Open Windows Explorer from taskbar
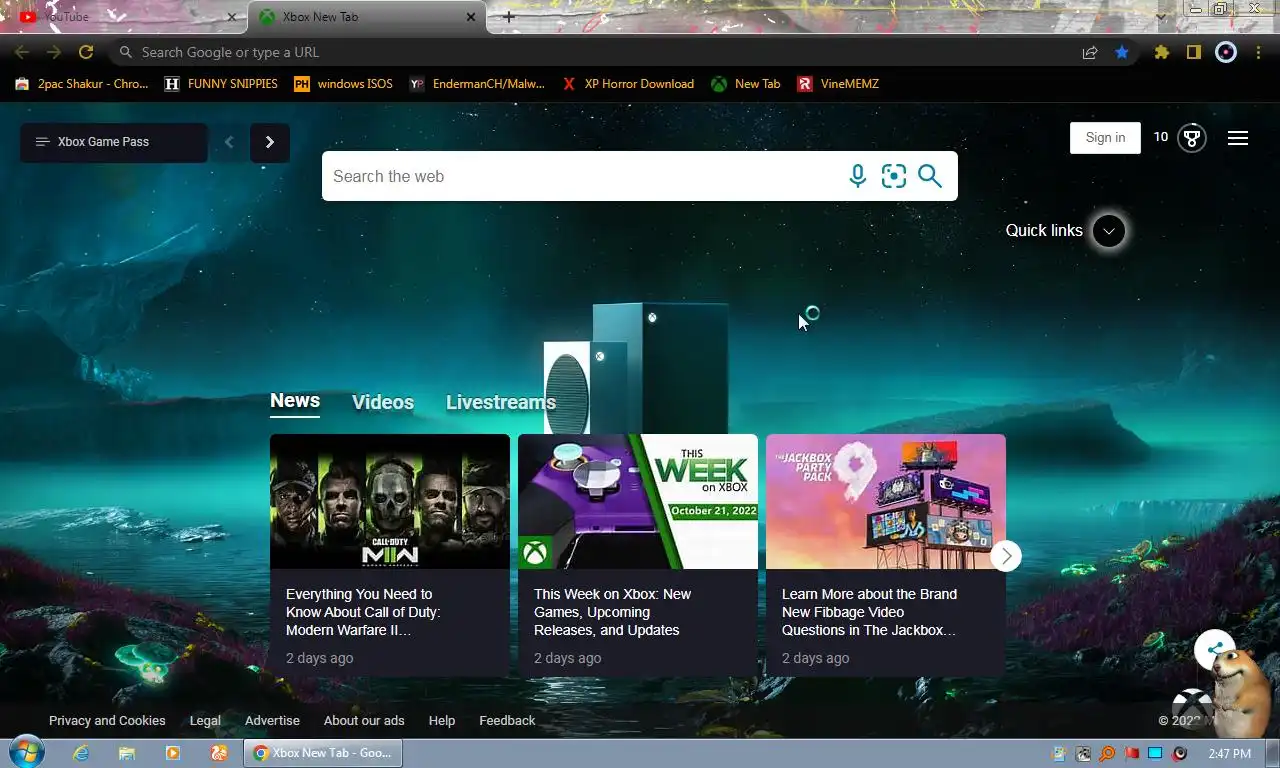 pyautogui.click(x=126, y=753)
